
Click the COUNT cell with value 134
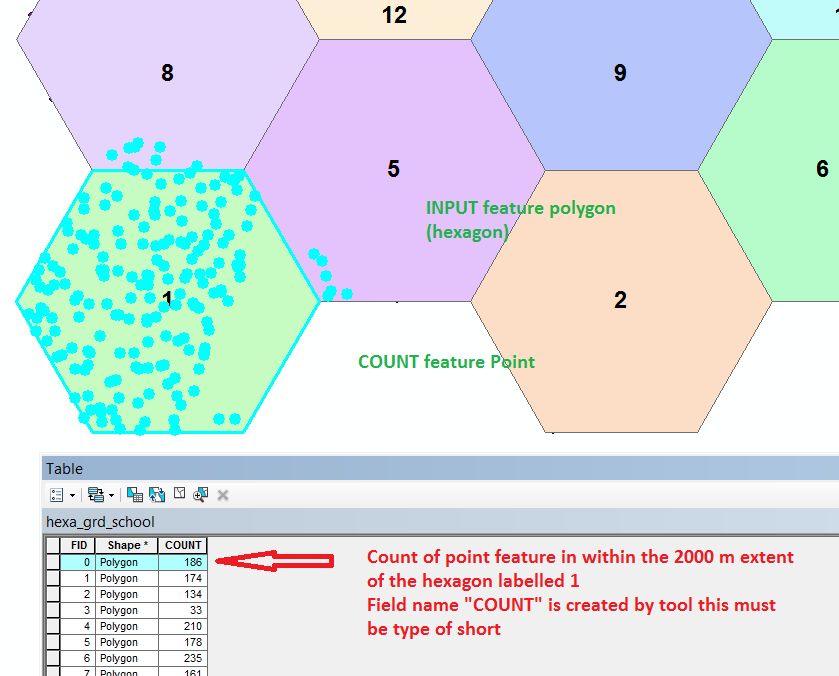(x=182, y=594)
